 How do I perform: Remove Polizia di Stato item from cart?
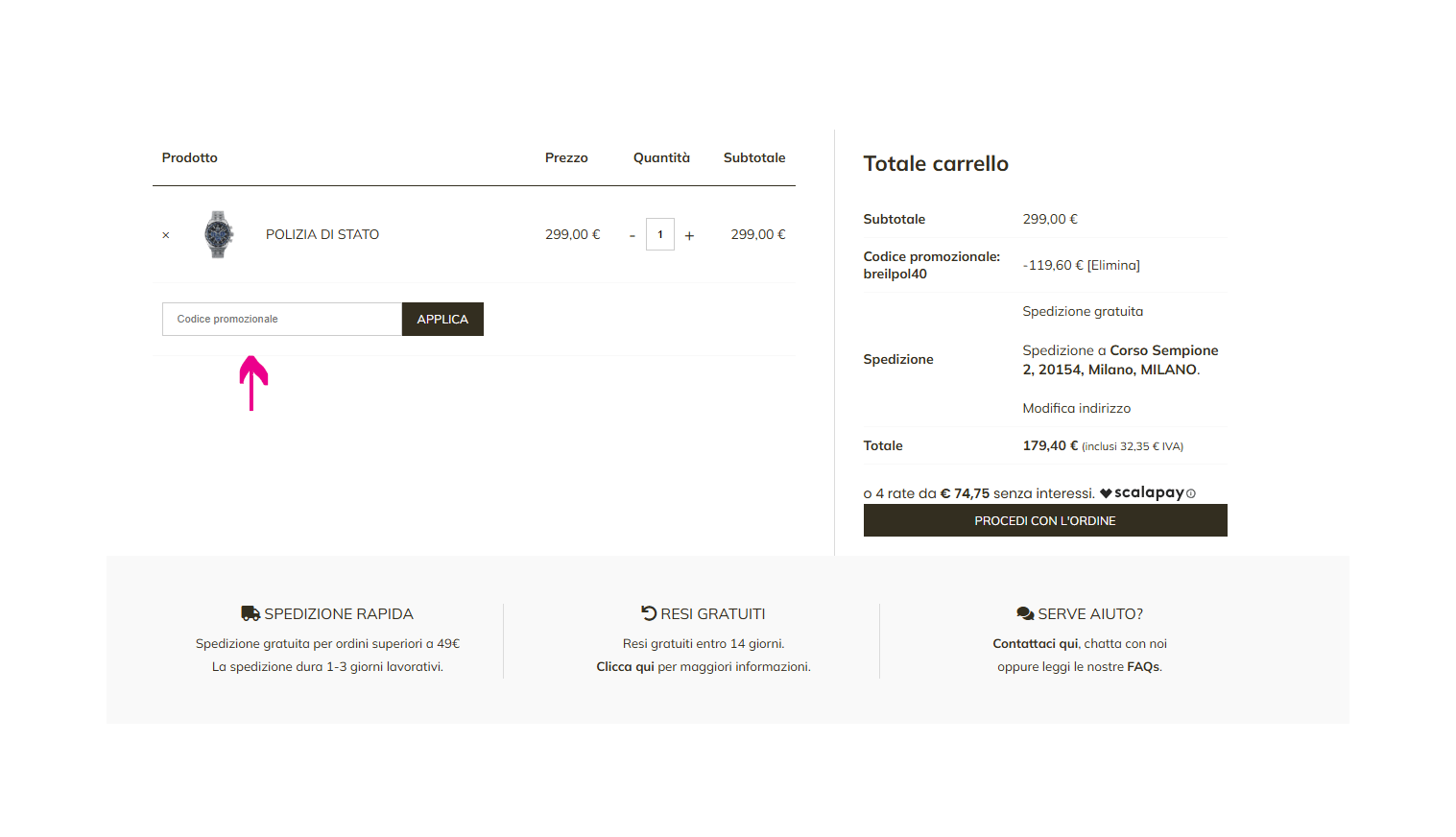166,235
